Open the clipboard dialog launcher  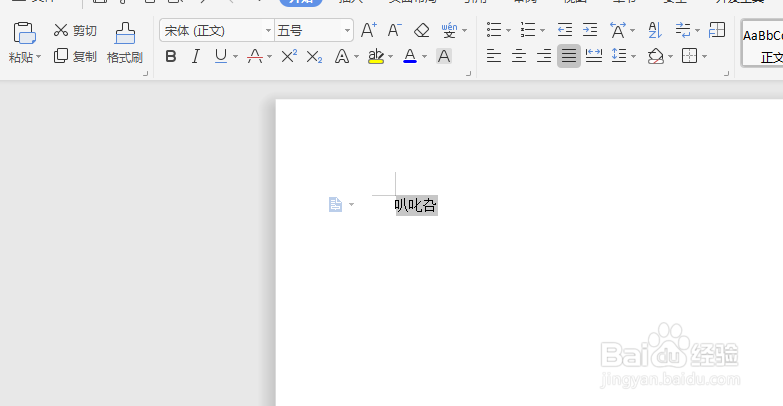(146, 74)
